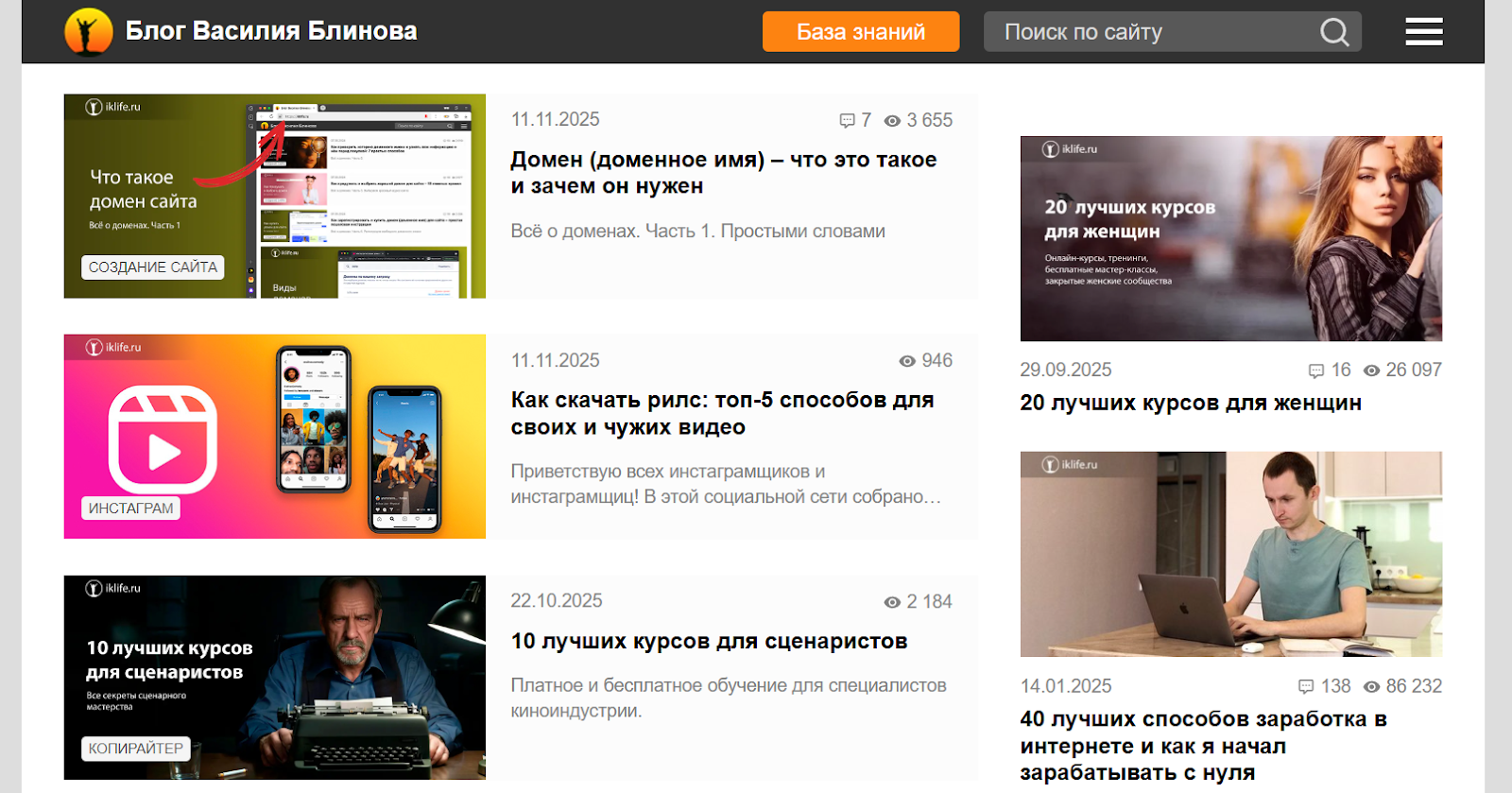The image size is (1512, 793).
Task: Open the article about domain names
Action: (723, 173)
